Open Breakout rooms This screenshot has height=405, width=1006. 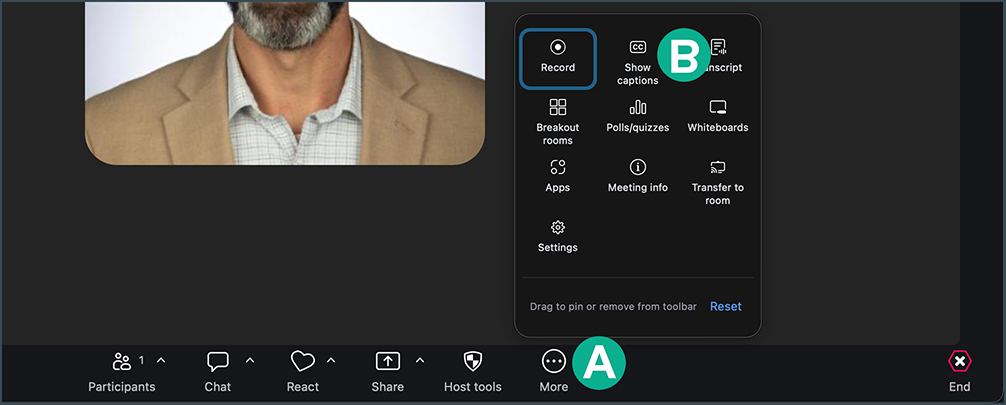(x=558, y=123)
